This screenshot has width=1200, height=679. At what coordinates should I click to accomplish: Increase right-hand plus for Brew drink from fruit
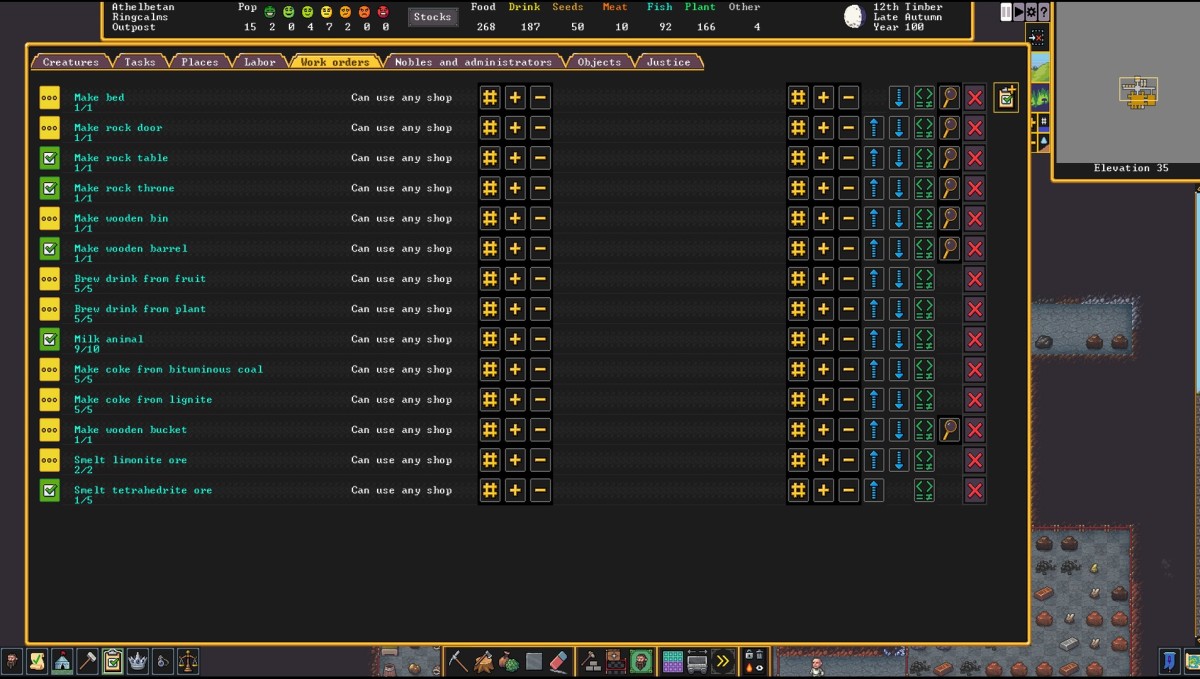coord(823,279)
